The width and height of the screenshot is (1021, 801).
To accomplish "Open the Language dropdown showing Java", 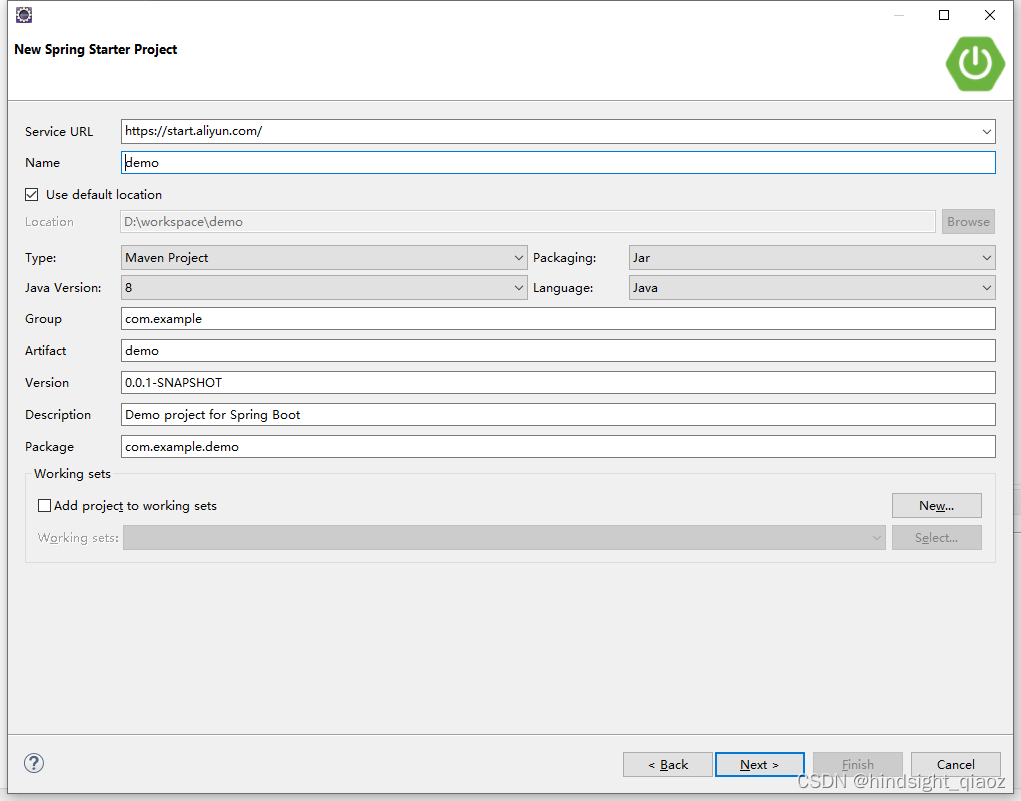I will point(812,287).
